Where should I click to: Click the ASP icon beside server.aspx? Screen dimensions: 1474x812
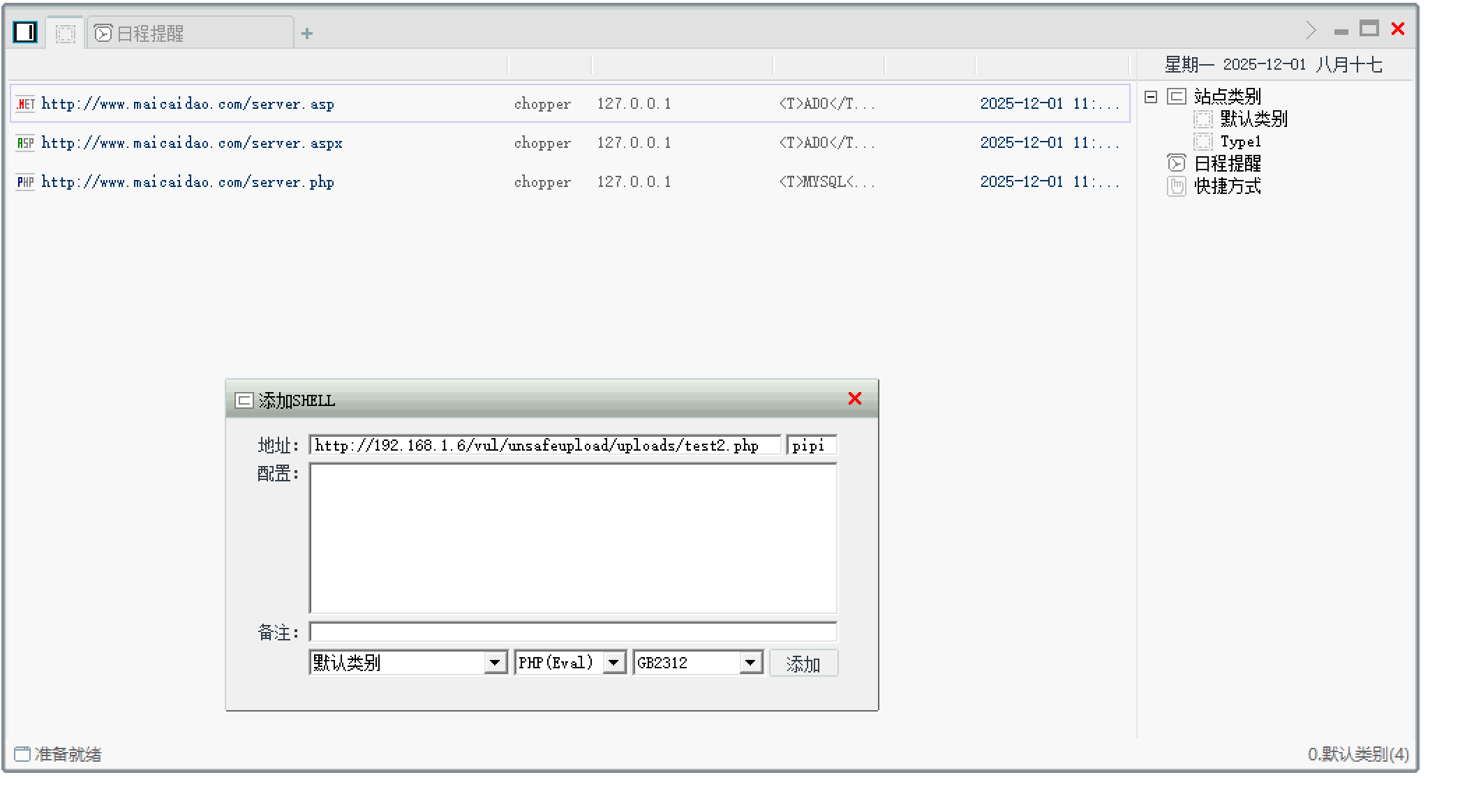(25, 143)
